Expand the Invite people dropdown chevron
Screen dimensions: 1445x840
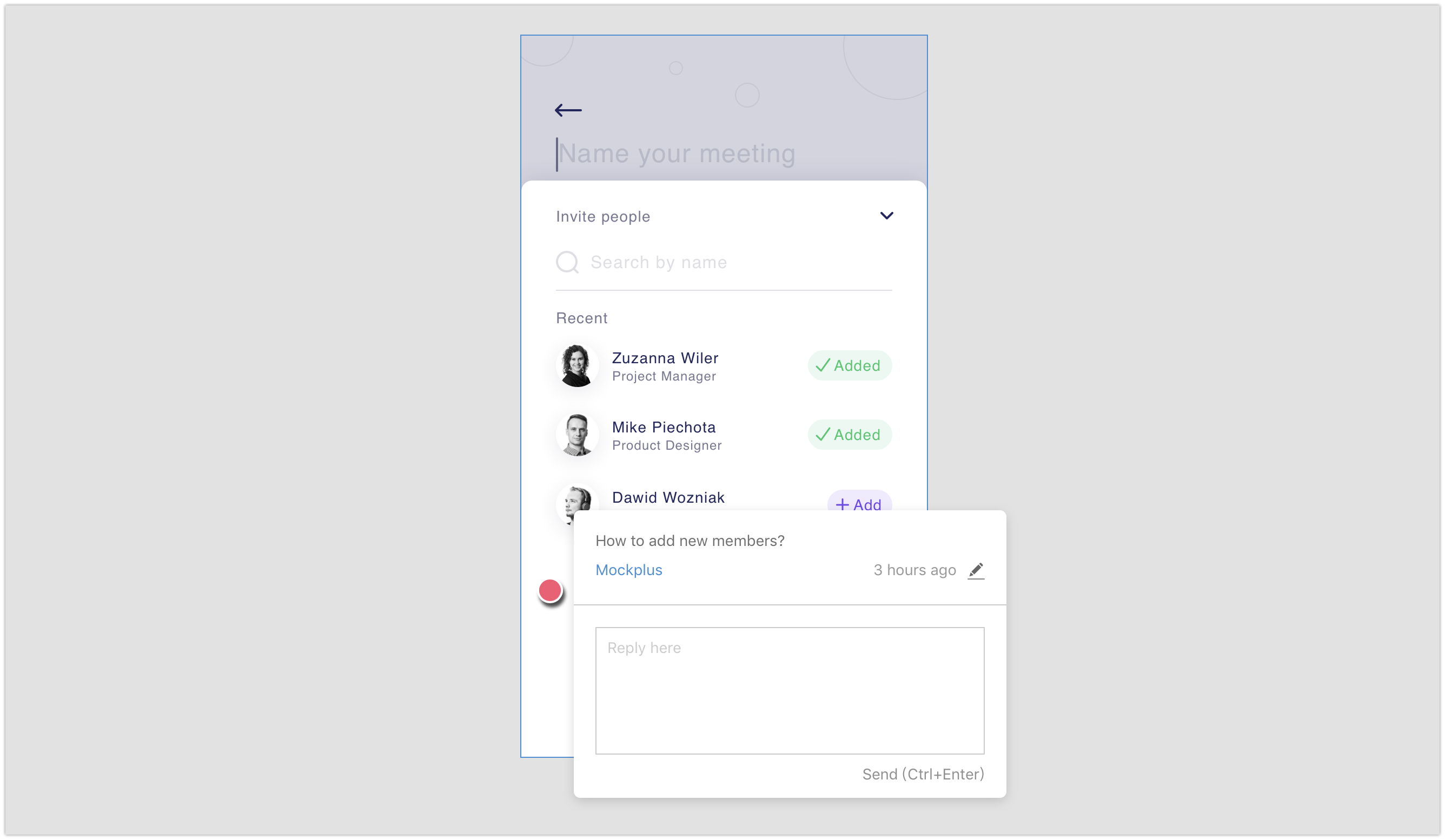[x=887, y=215]
